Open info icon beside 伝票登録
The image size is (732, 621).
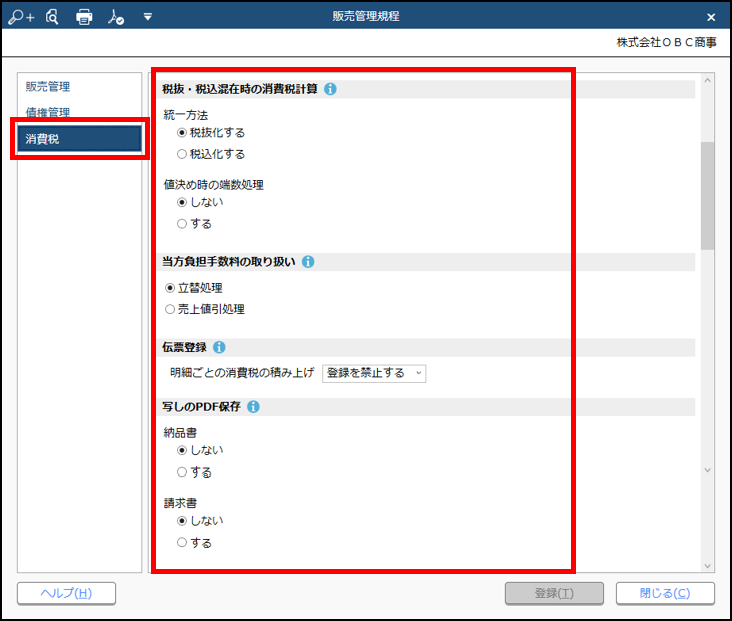click(219, 347)
